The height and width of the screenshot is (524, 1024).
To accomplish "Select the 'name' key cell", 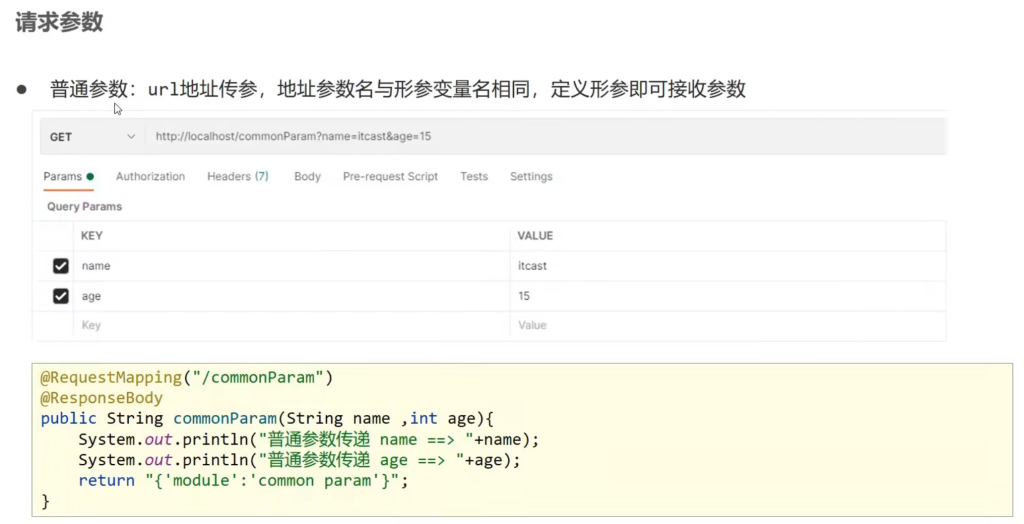I will tap(96, 266).
